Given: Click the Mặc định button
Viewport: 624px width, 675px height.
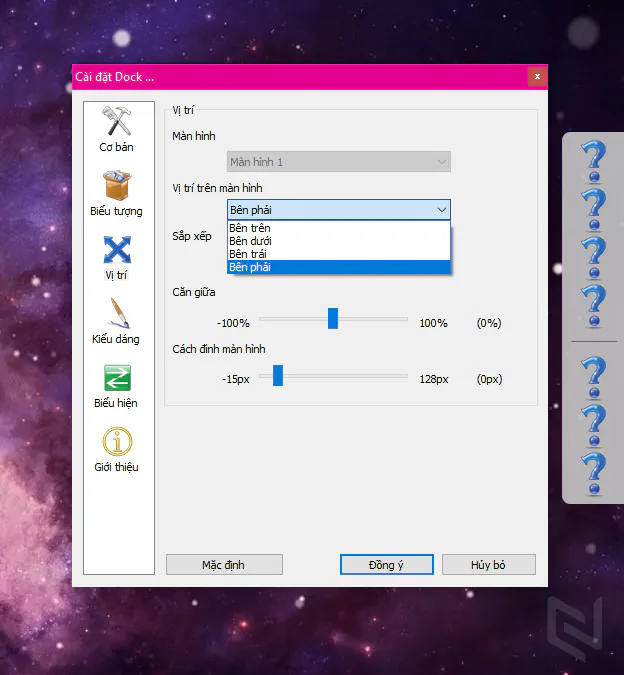Looking at the screenshot, I should pos(224,564).
